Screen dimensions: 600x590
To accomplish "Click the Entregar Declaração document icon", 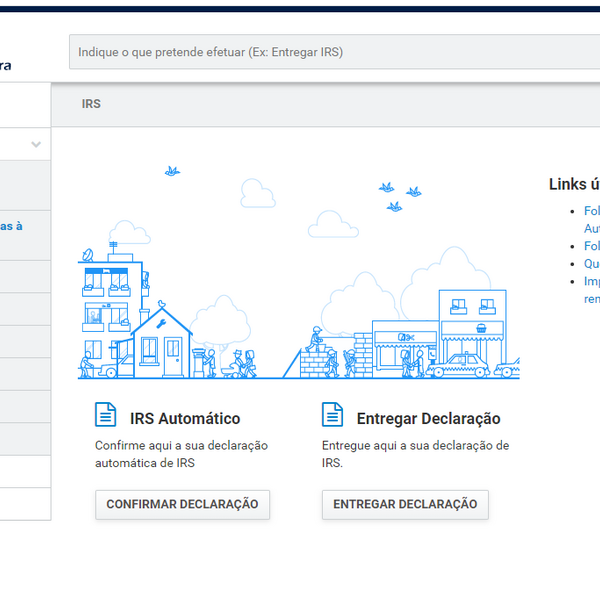I will (x=332, y=415).
